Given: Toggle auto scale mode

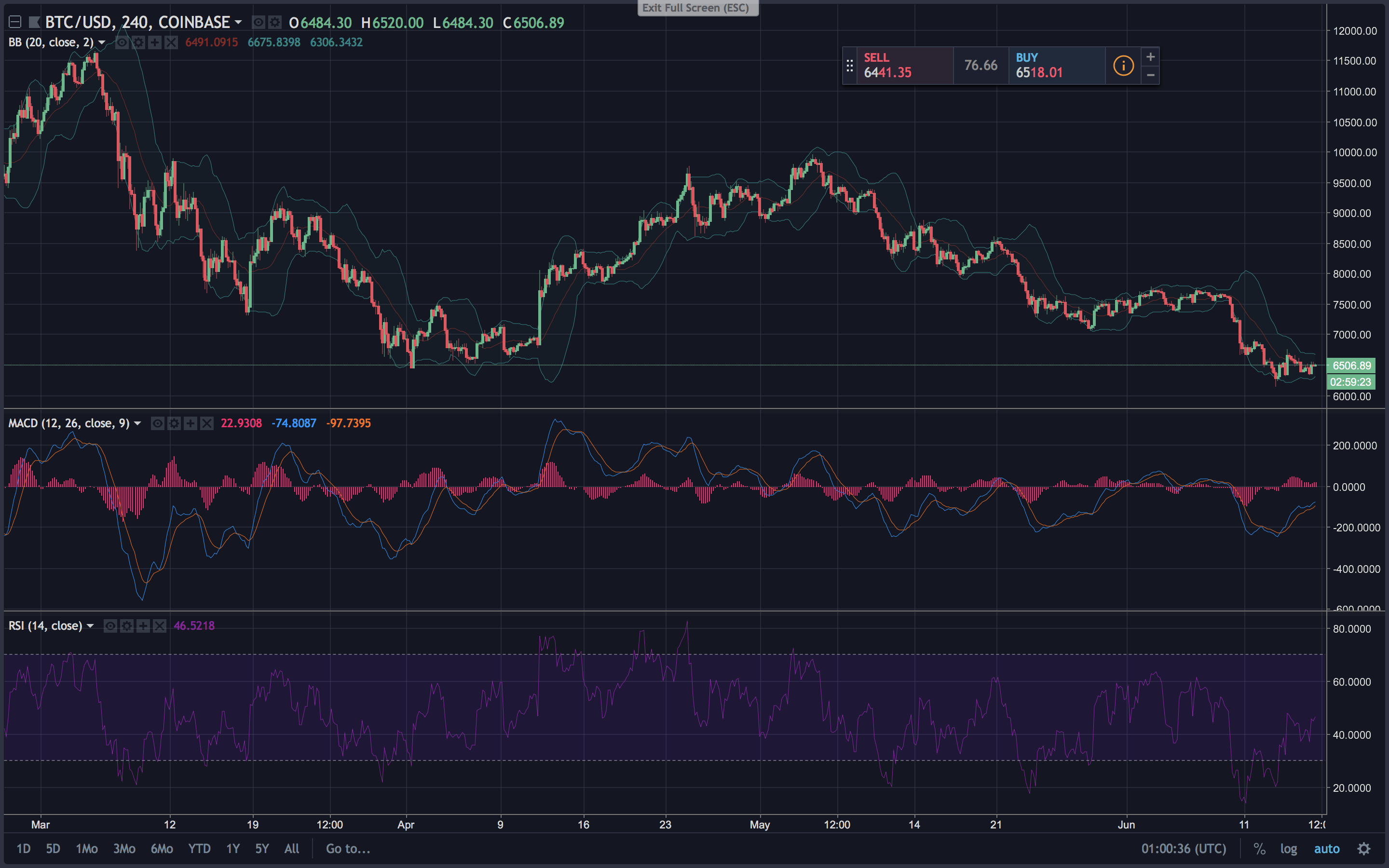Looking at the screenshot, I should tap(1326, 849).
